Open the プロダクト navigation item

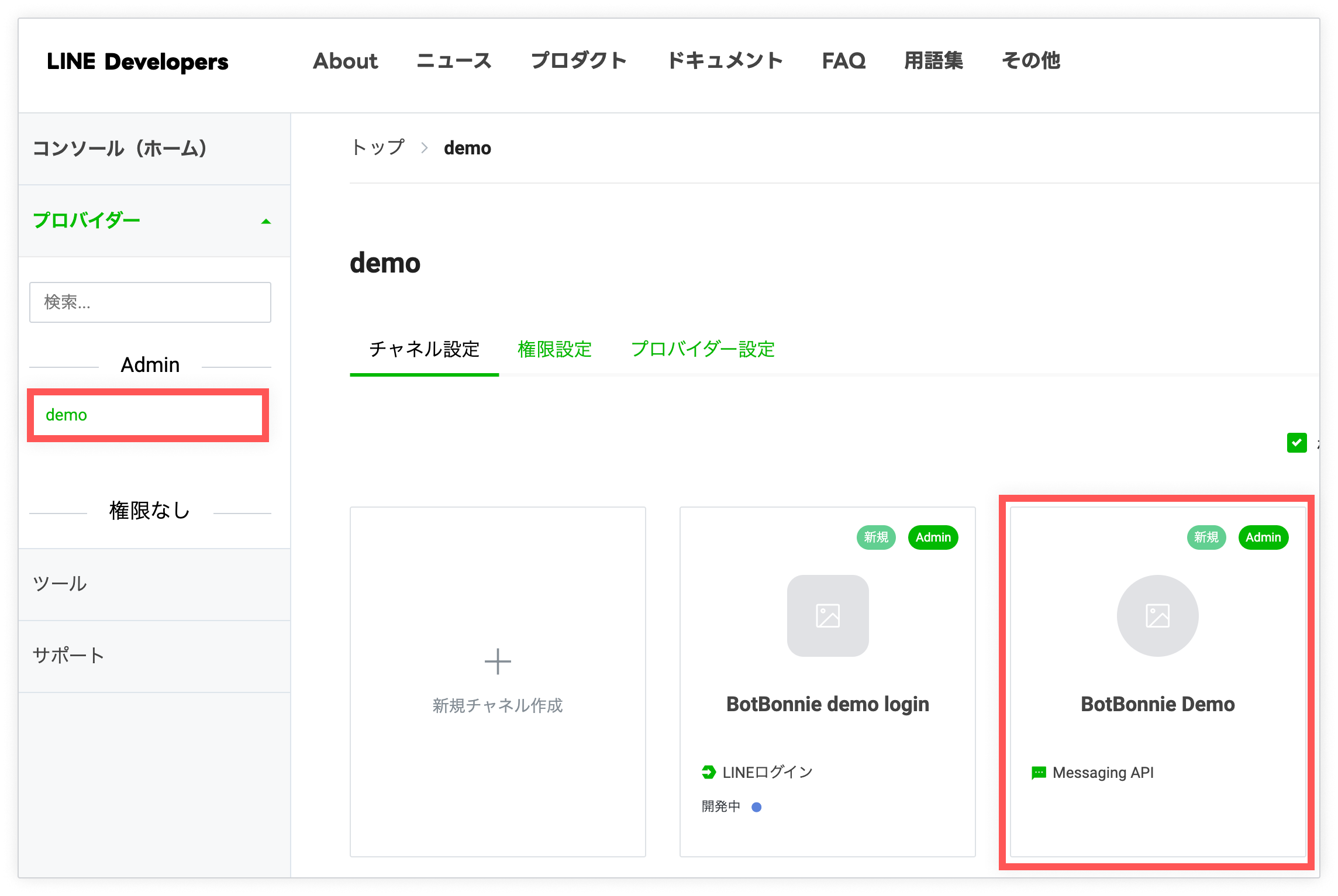pyautogui.click(x=579, y=61)
